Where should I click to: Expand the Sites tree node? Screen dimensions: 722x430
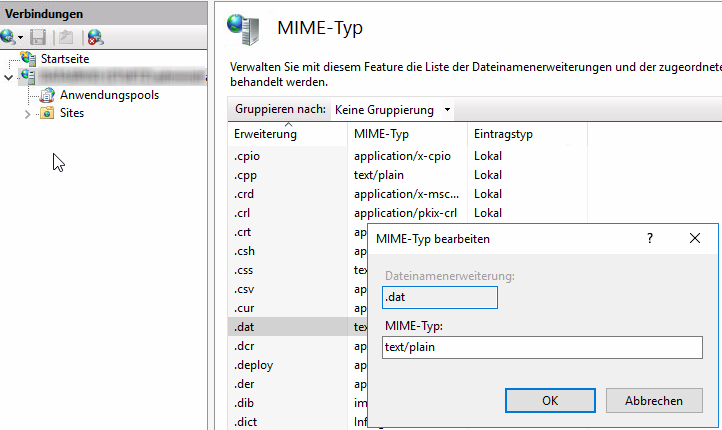(x=27, y=114)
